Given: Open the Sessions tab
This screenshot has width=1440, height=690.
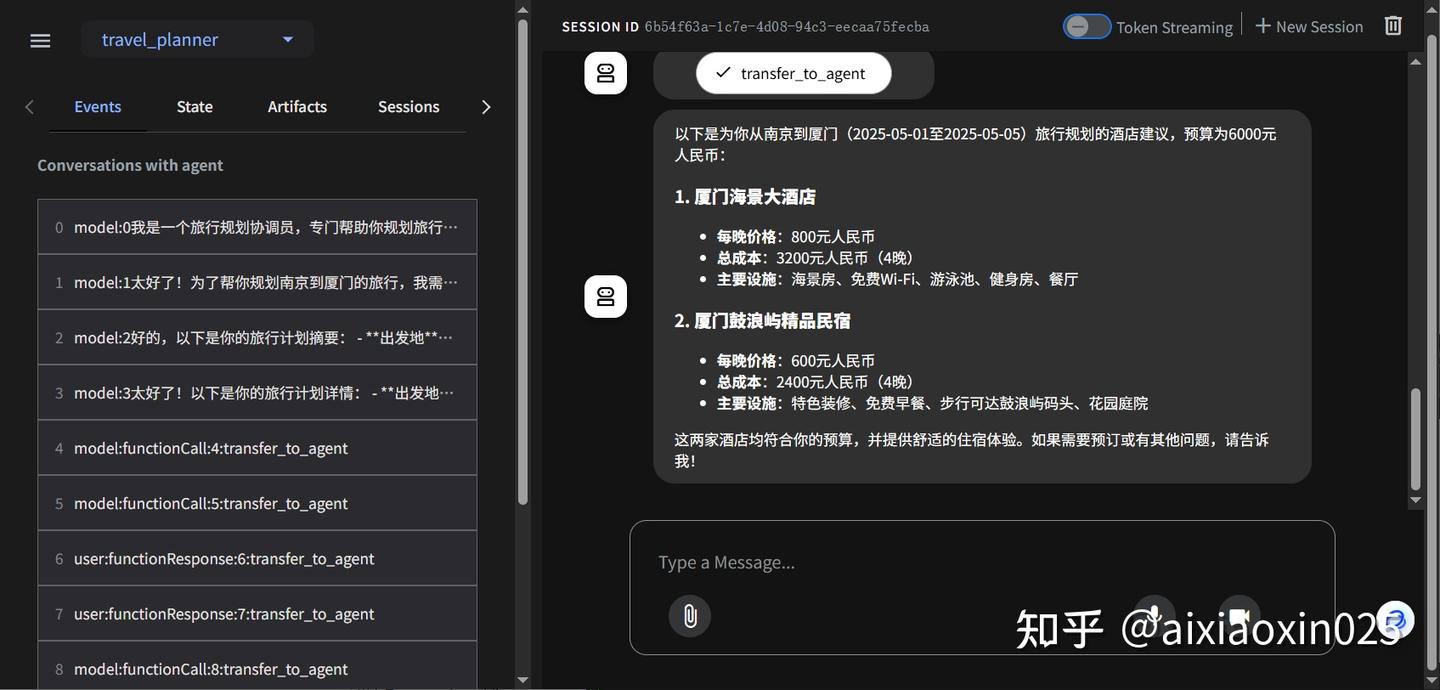Looking at the screenshot, I should pyautogui.click(x=408, y=106).
